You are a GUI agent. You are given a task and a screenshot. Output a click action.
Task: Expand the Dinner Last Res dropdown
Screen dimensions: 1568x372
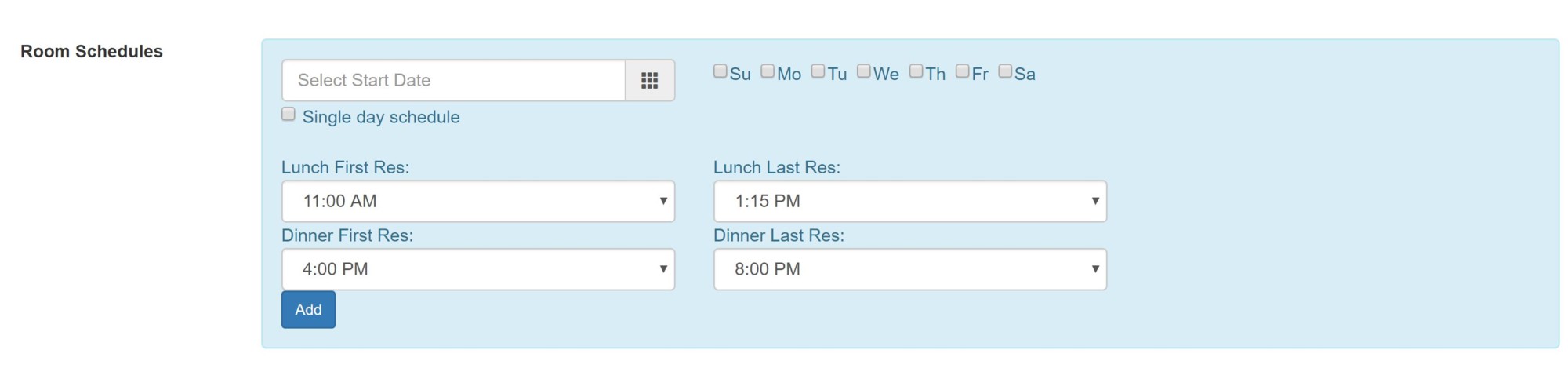tap(909, 269)
